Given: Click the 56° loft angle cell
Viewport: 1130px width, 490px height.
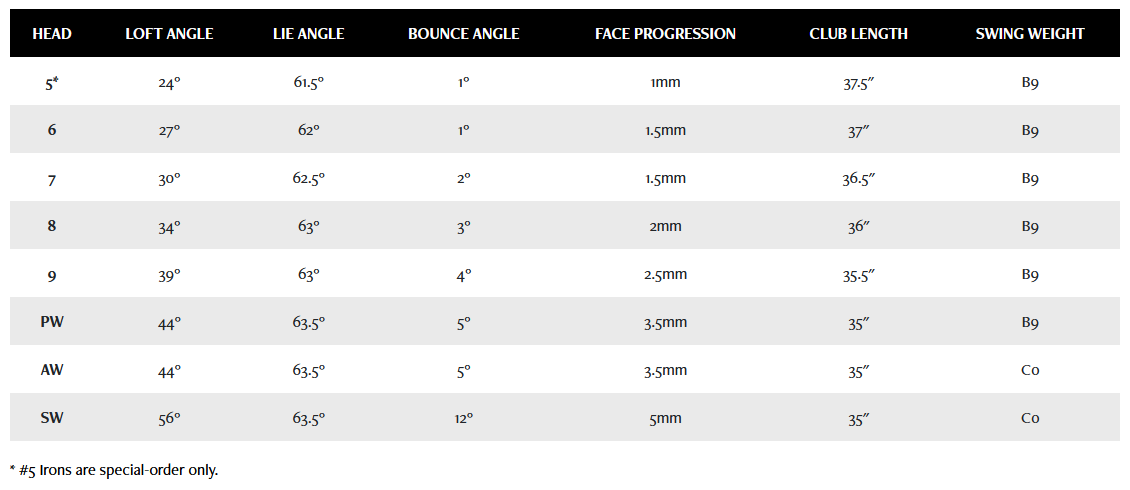Looking at the screenshot, I should (x=169, y=418).
